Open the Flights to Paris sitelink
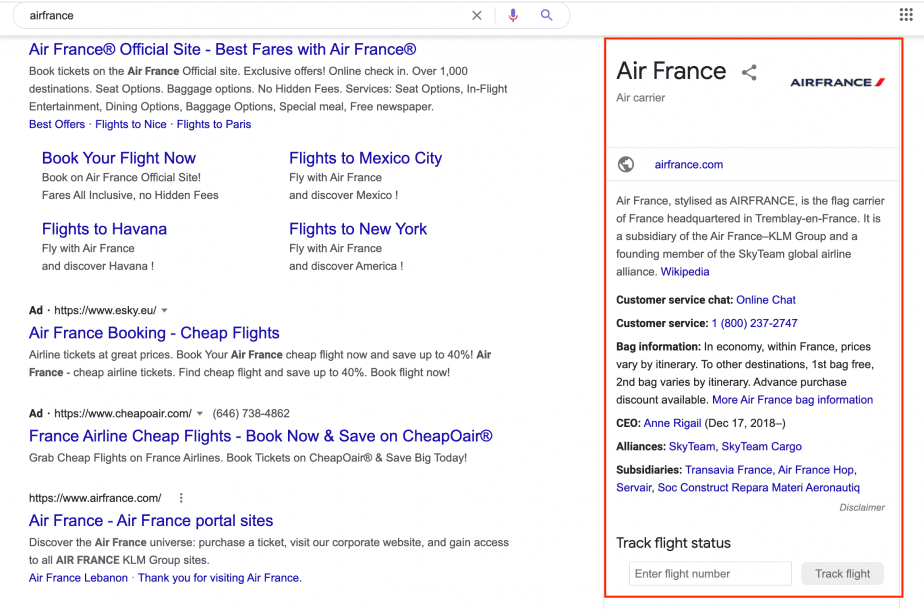The height and width of the screenshot is (609, 924). click(x=214, y=124)
